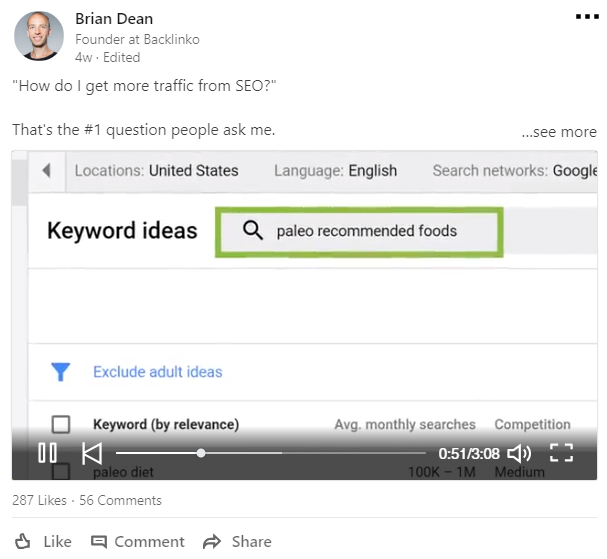Expand post text with '...see more'
The image size is (607, 559).
pos(559,132)
